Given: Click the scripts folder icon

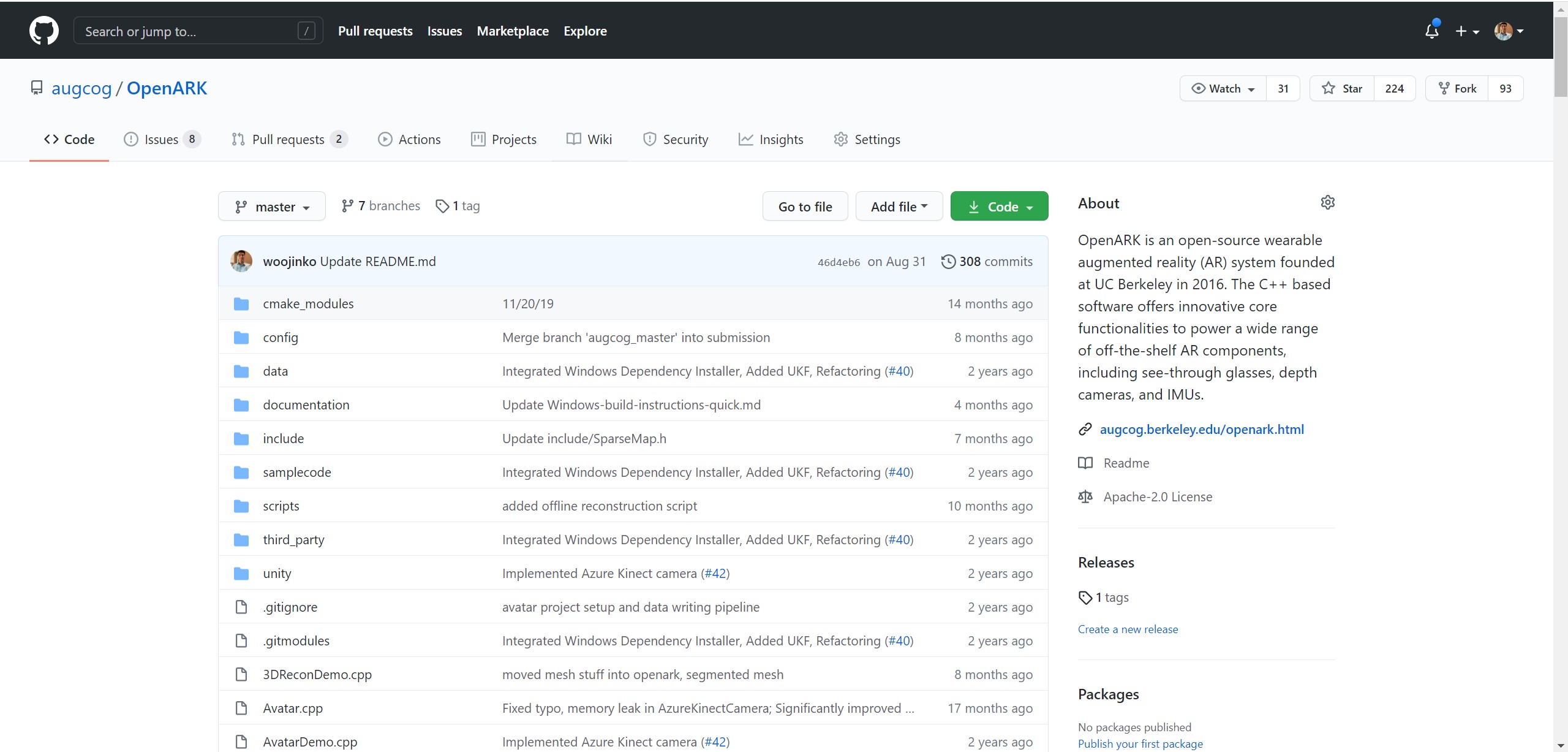Looking at the screenshot, I should click(241, 506).
